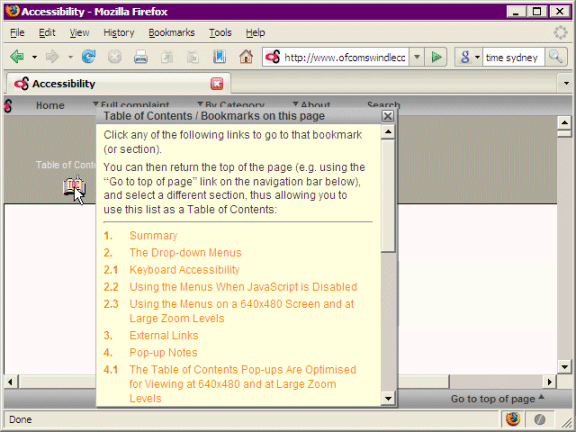Click the search box containing time sydney

[x=513, y=57]
